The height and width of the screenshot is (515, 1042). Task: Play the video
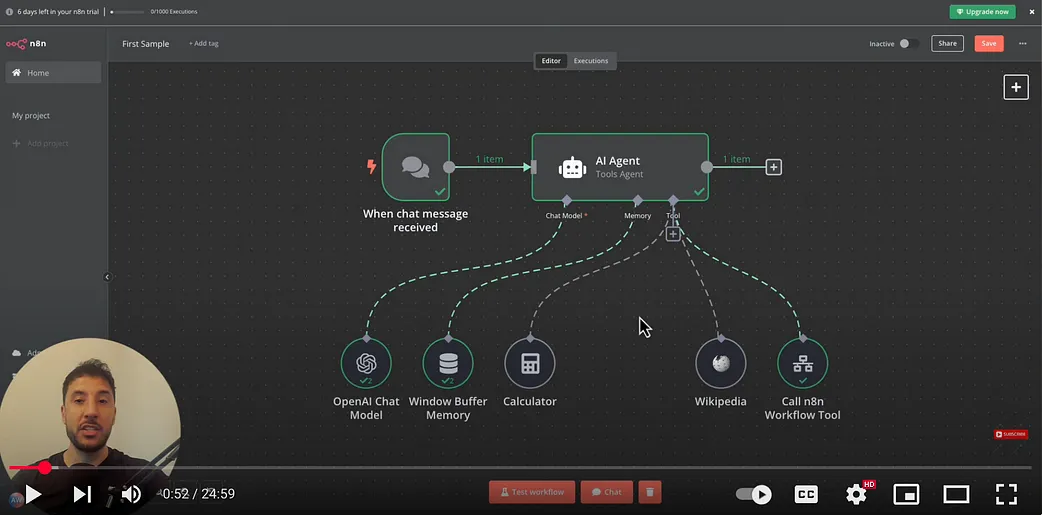click(33, 494)
